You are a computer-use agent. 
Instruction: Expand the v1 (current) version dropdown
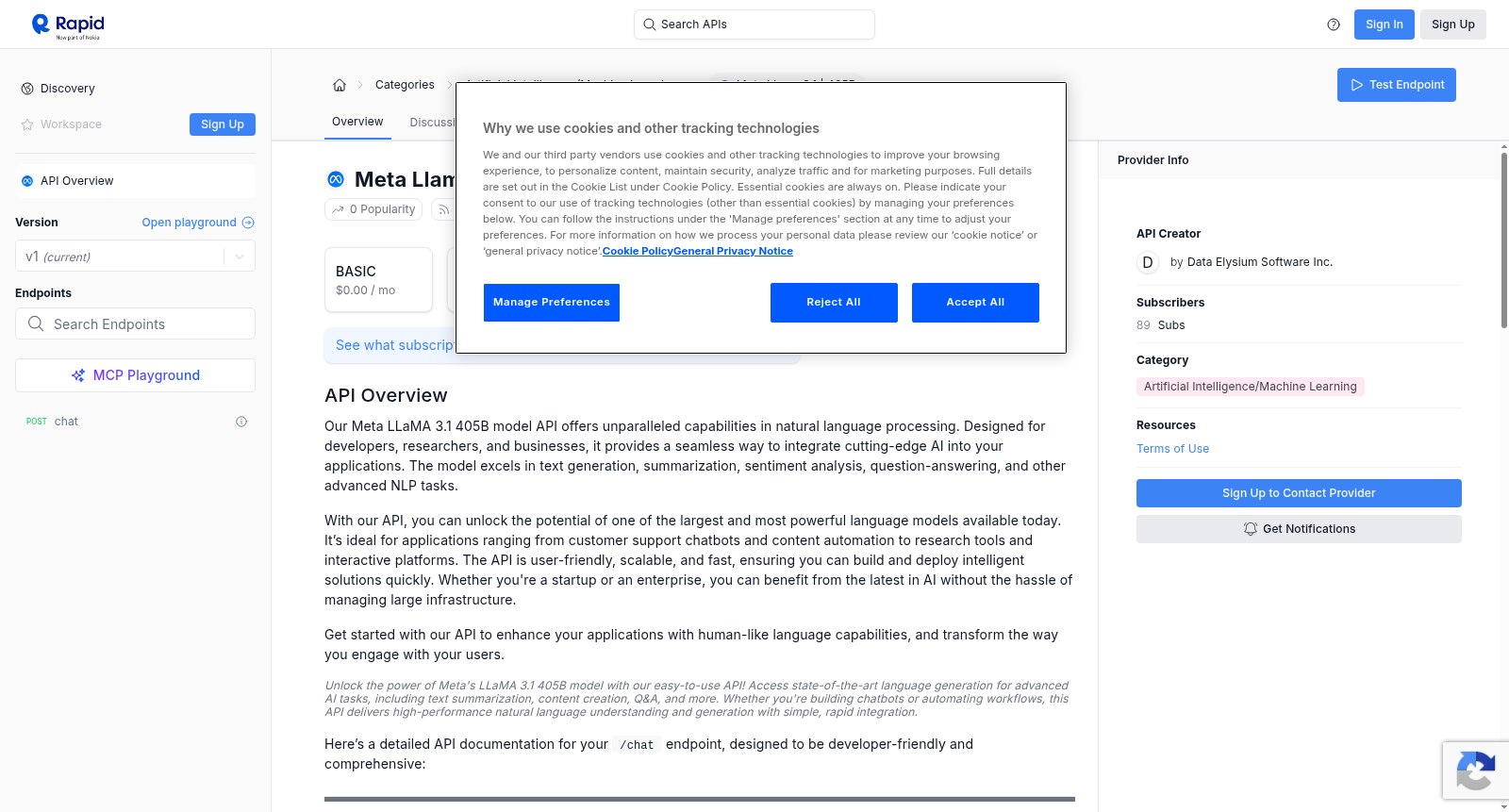[x=135, y=257]
